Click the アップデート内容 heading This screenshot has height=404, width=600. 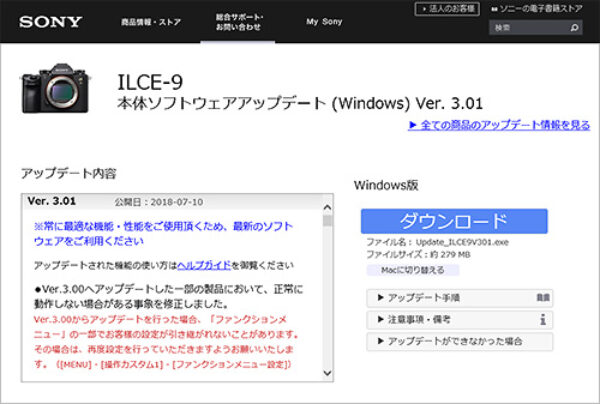68,173
